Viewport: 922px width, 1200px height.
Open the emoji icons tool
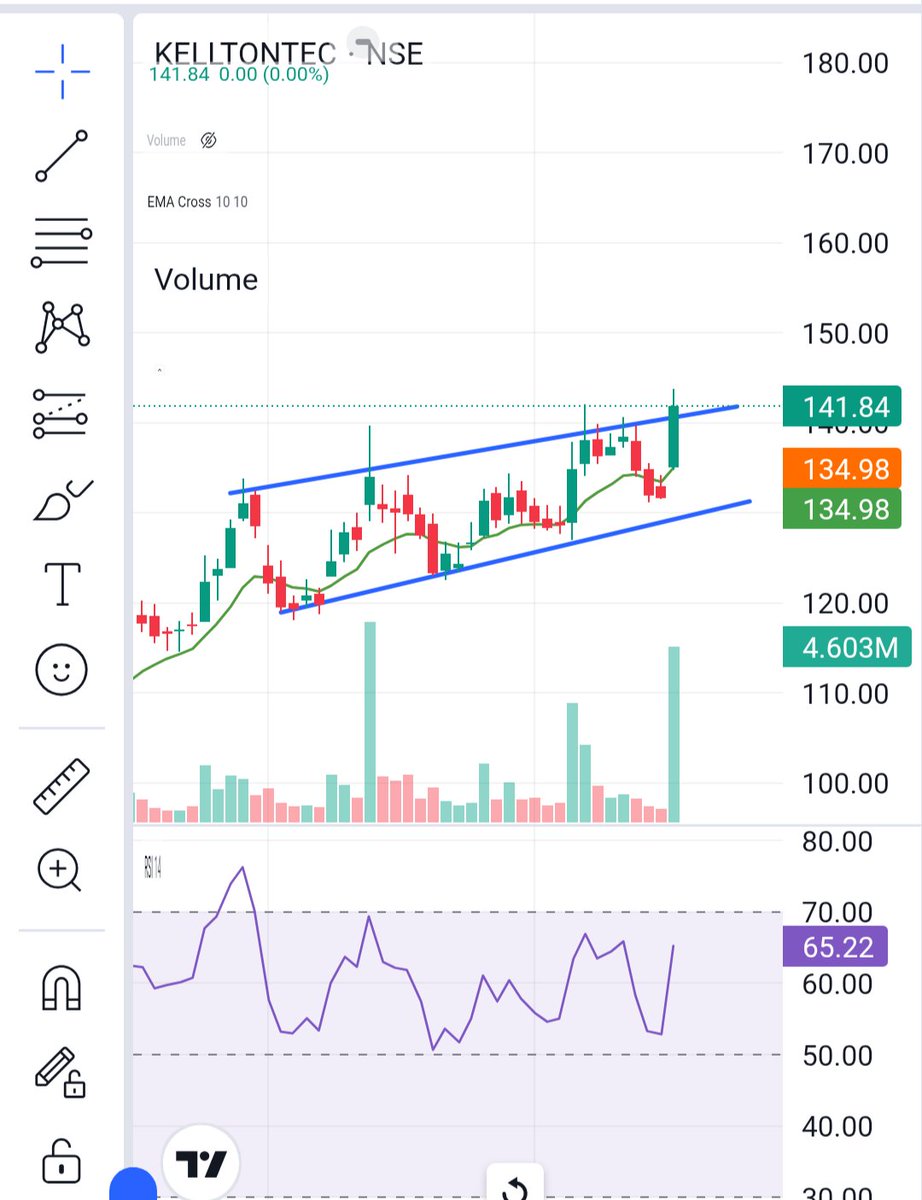[x=62, y=669]
